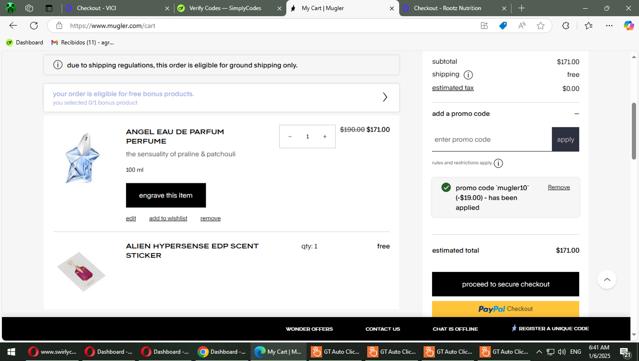
Task: Expand free bonus products chevron
Action: click(x=385, y=97)
